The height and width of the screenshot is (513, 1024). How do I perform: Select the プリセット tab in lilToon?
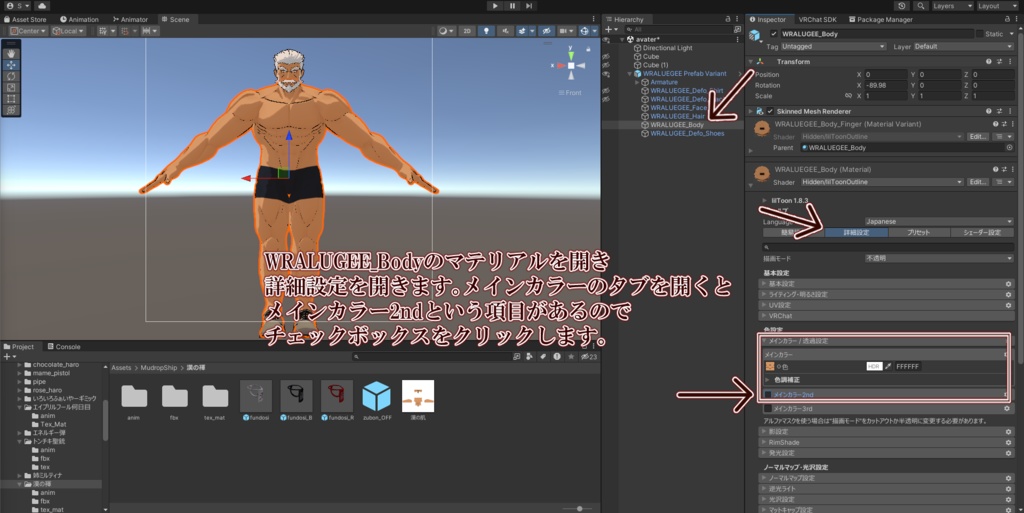point(918,232)
